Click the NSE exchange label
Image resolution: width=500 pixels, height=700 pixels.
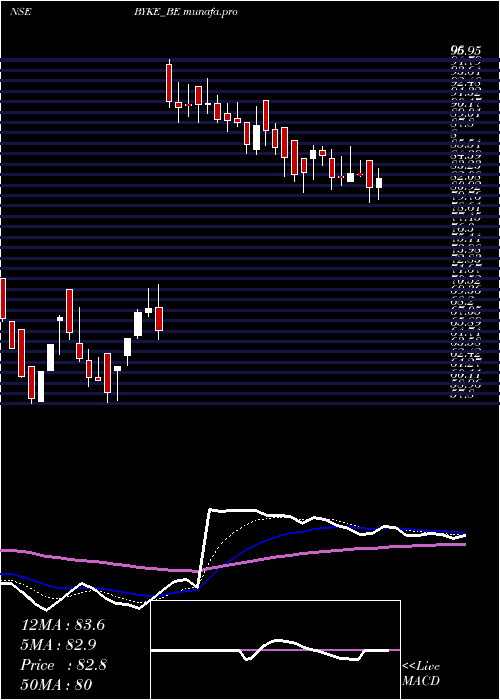tap(21, 12)
